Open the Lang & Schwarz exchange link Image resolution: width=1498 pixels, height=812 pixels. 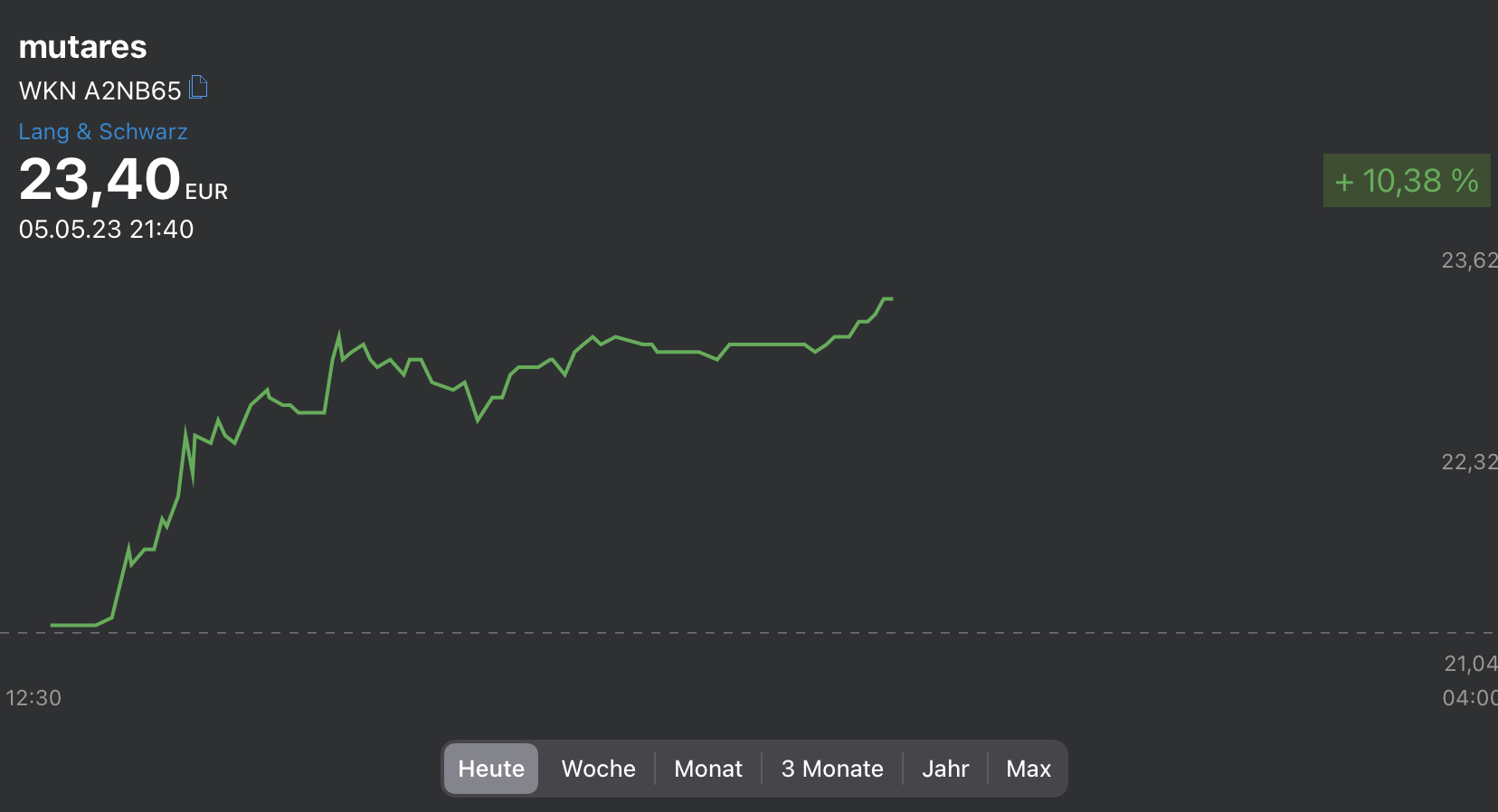click(x=103, y=132)
